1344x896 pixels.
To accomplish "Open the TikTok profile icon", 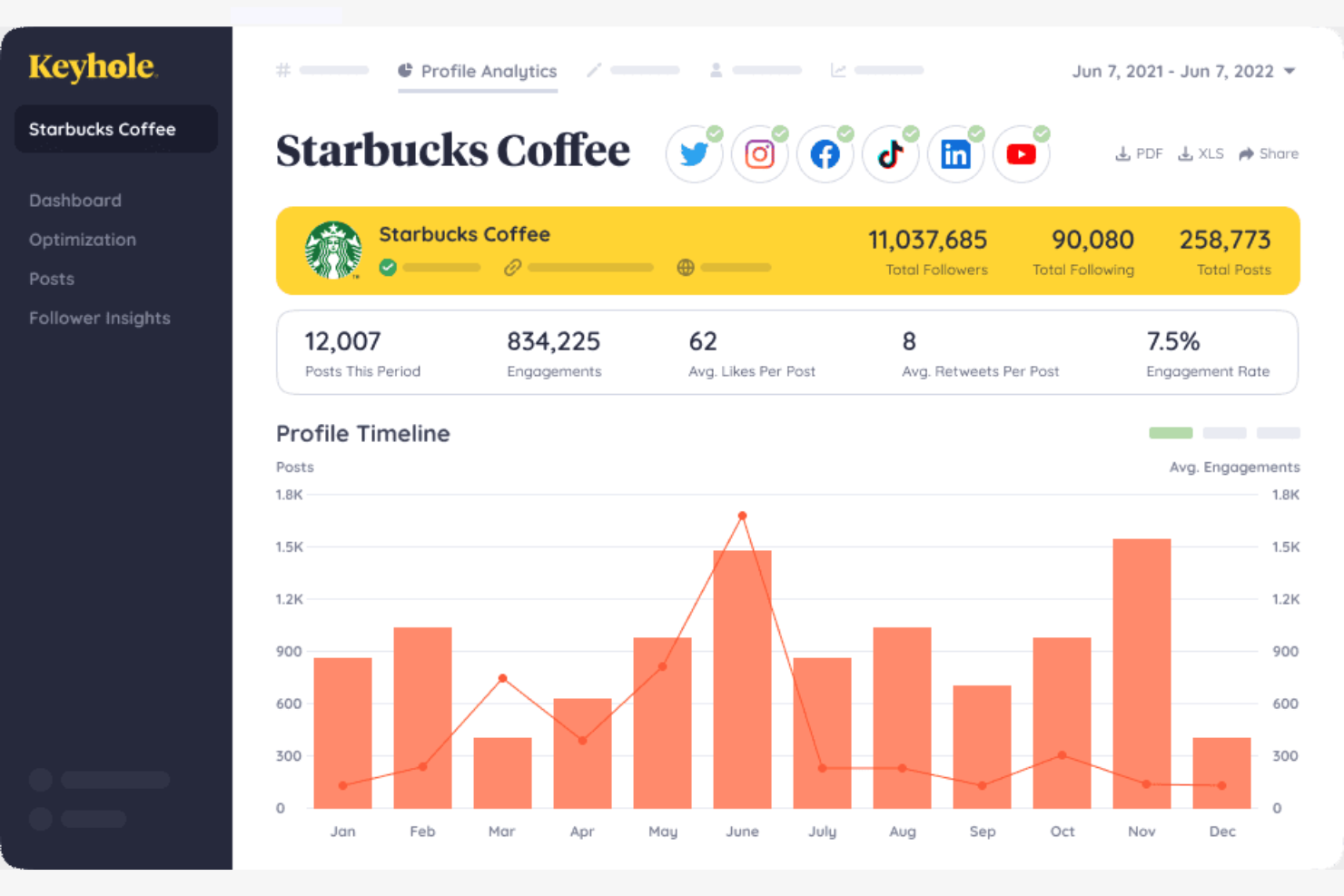I will [x=890, y=154].
